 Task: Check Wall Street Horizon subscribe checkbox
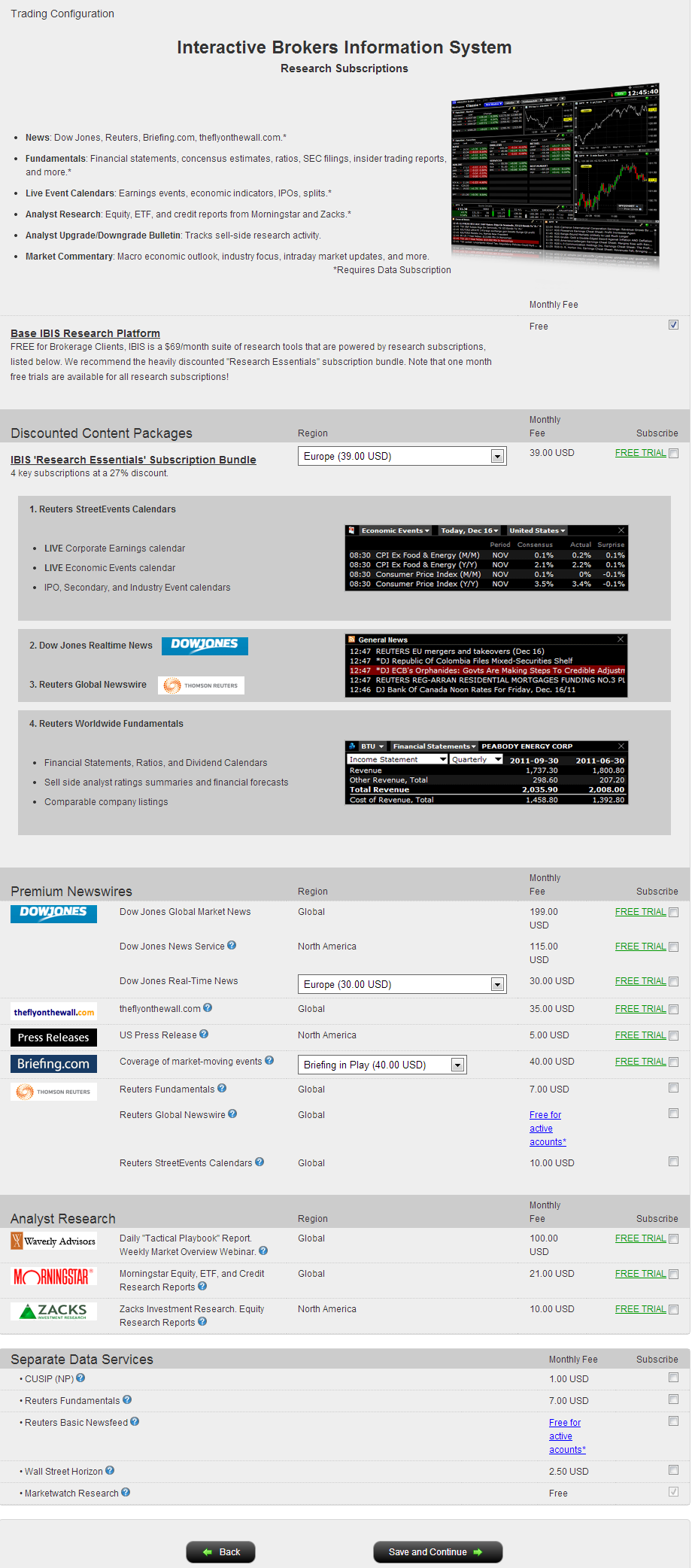coord(674,1470)
